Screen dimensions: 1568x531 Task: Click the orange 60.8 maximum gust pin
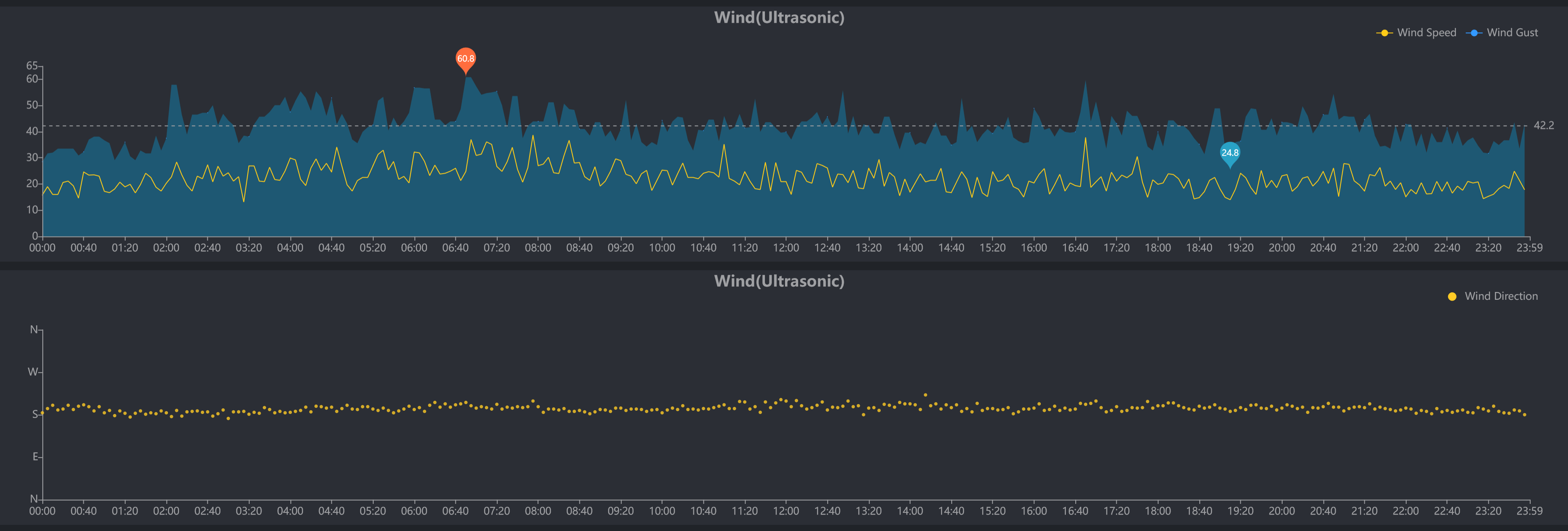[x=466, y=58]
